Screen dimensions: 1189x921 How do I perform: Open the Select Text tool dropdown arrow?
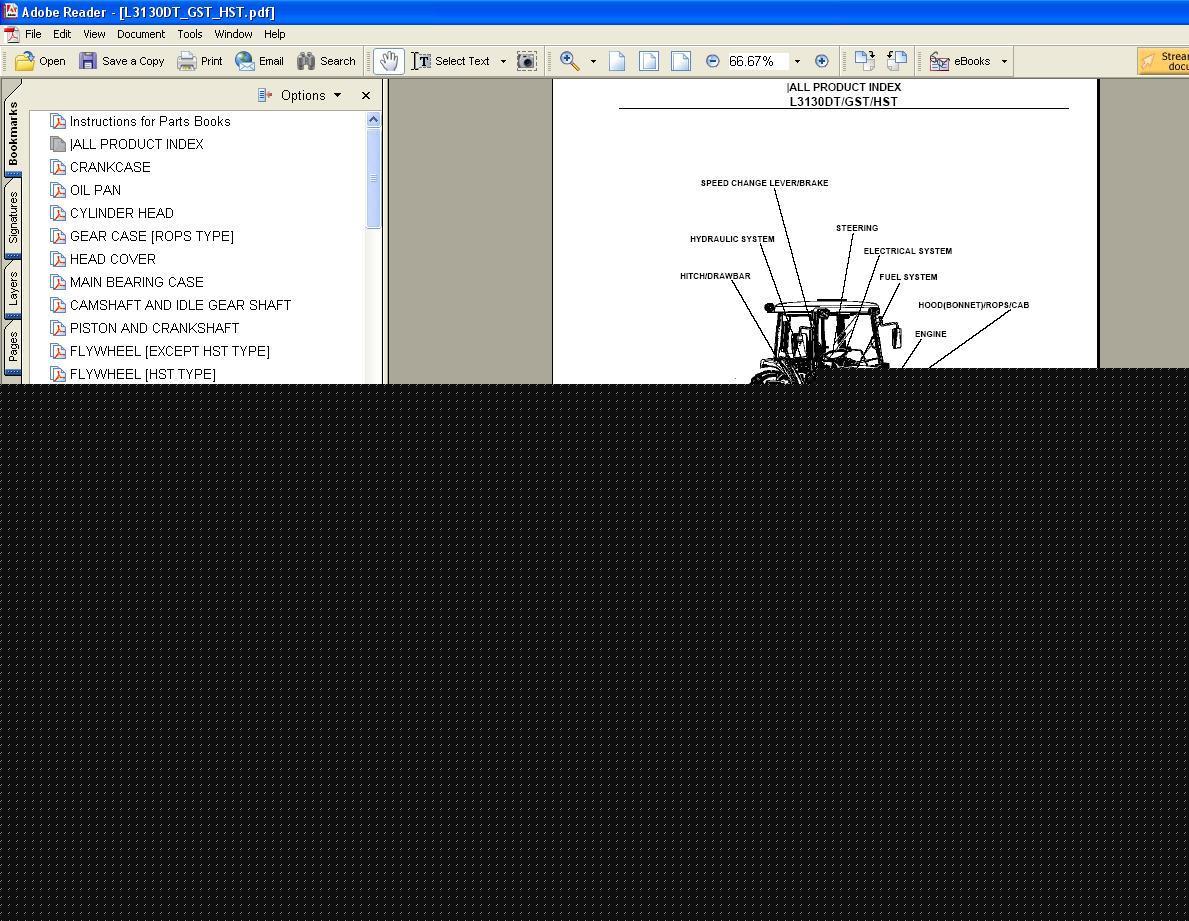pos(503,61)
